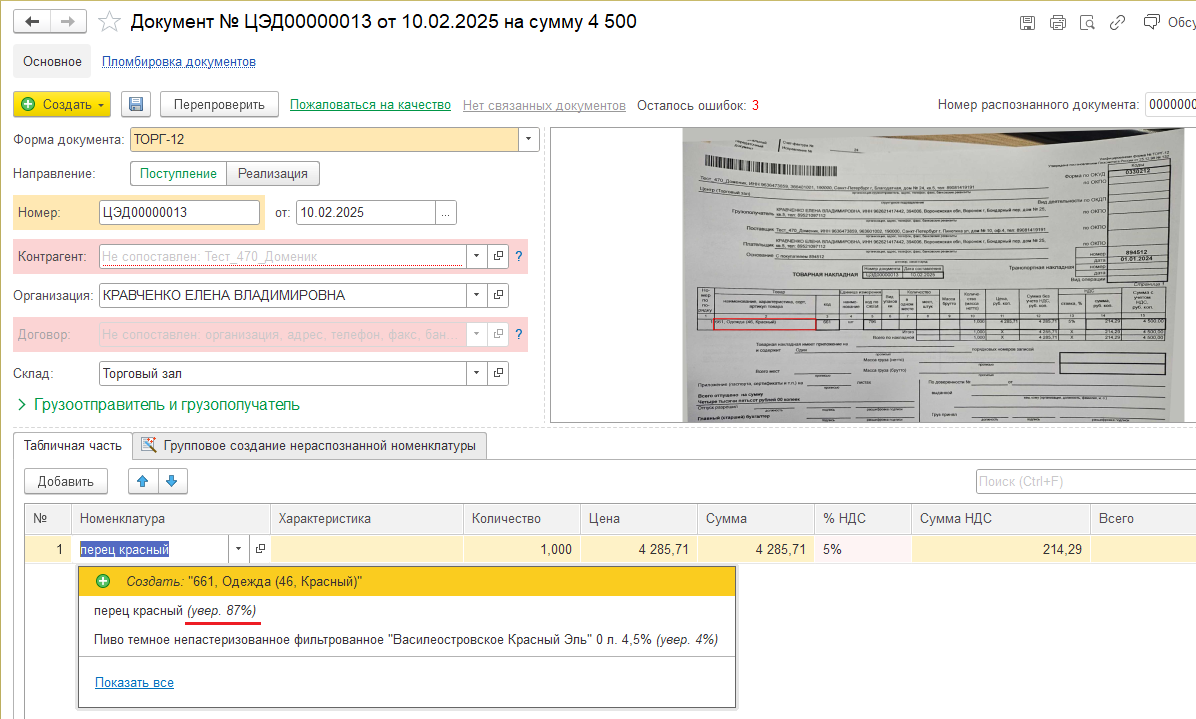Expand the Склад dropdown list
This screenshot has width=1196, height=719.
pos(475,374)
